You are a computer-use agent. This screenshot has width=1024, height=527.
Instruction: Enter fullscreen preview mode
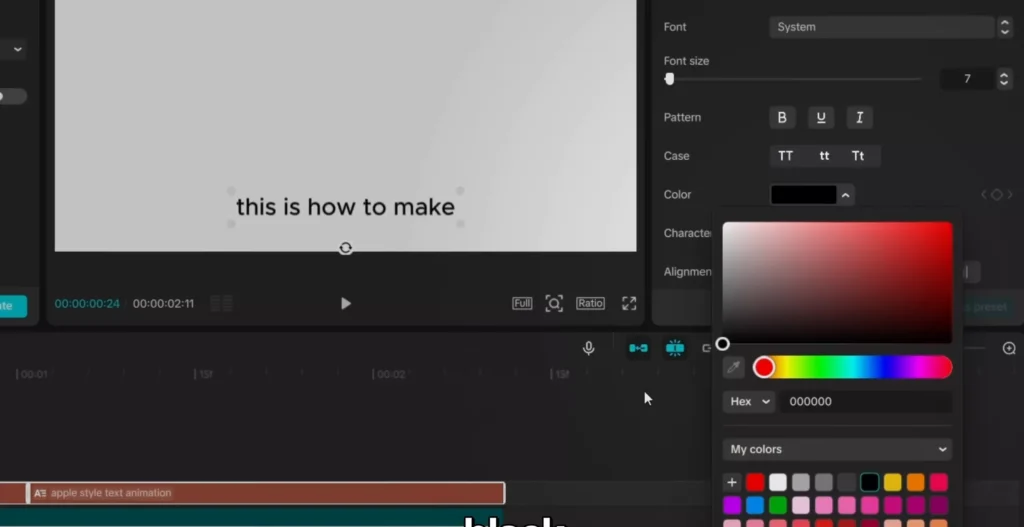pyautogui.click(x=629, y=303)
